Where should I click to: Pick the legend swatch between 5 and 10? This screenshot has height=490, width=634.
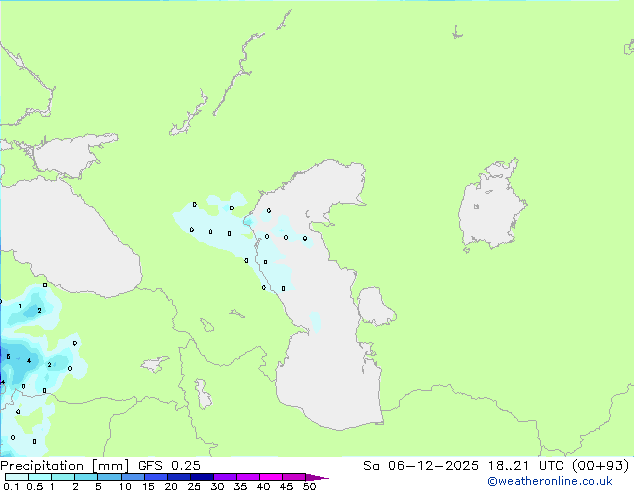[109, 477]
